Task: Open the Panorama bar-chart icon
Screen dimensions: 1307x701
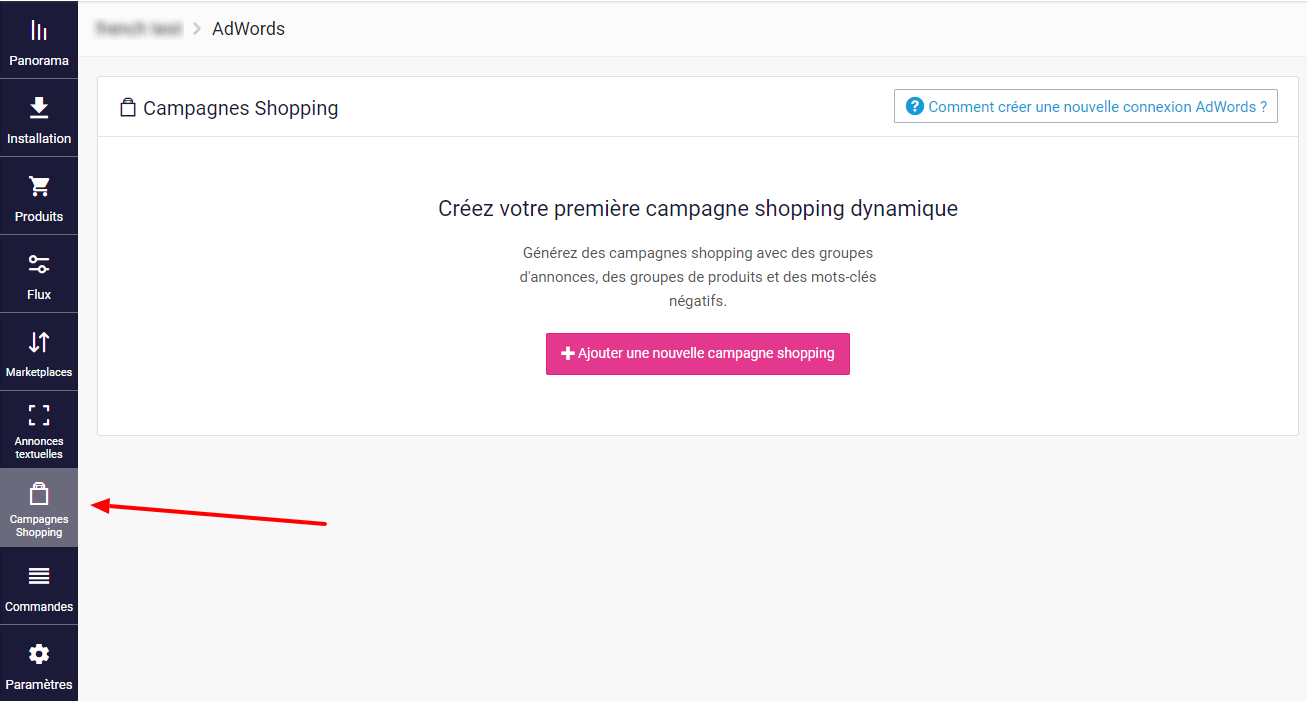Action: pyautogui.click(x=39, y=30)
